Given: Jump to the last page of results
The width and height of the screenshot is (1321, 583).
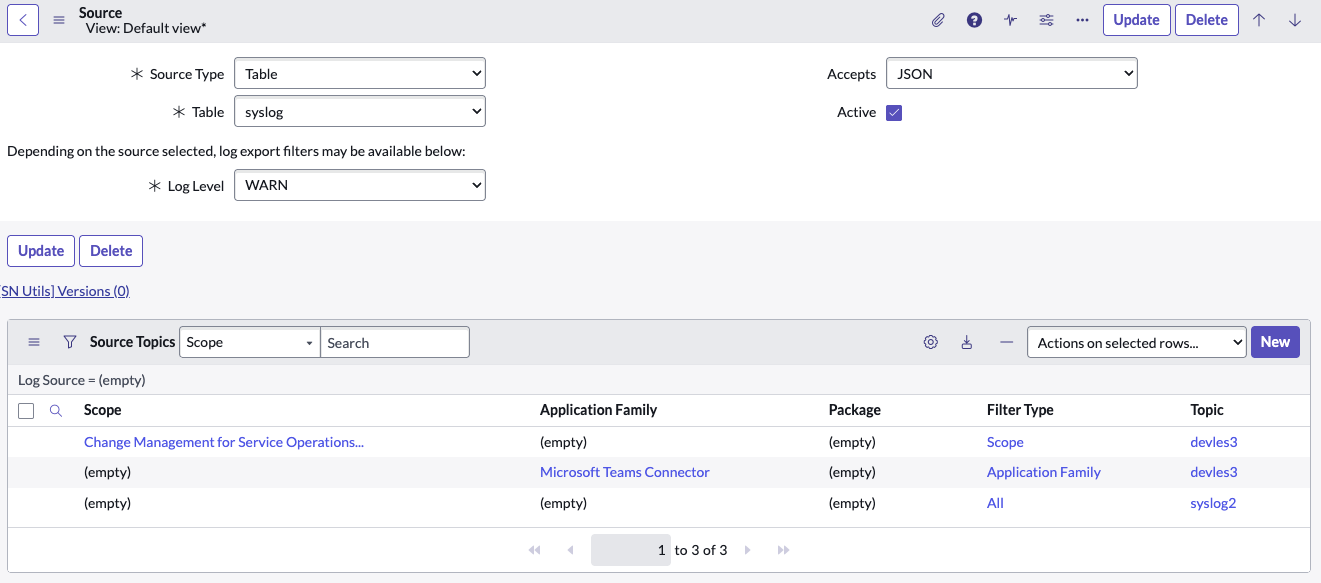Looking at the screenshot, I should pyautogui.click(x=783, y=550).
